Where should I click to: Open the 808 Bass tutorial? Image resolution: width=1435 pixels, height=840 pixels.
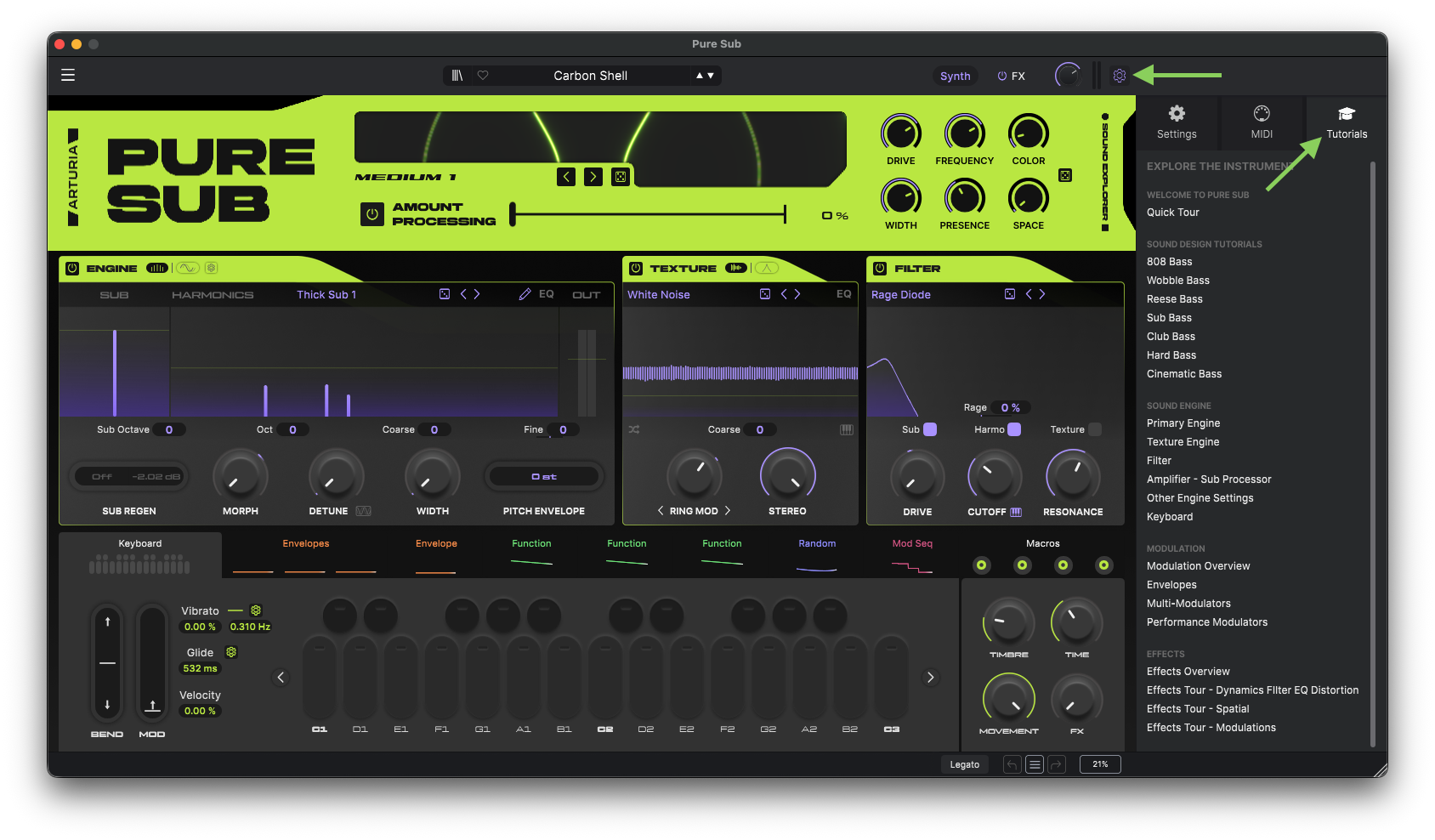point(1170,262)
